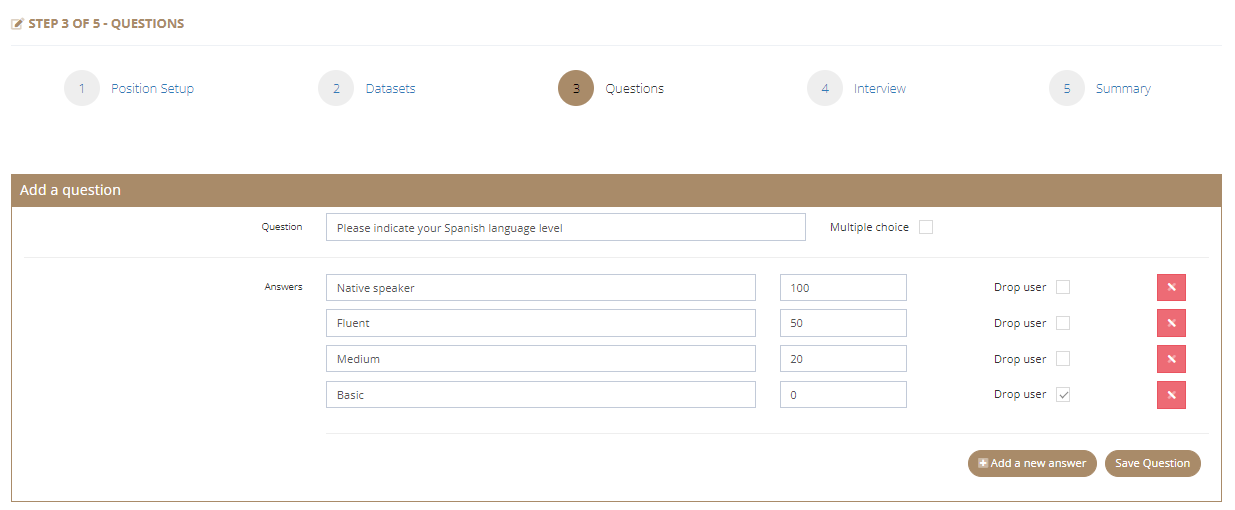This screenshot has height=510, width=1235.
Task: Delete the Fluent answer row
Action: [1171, 323]
